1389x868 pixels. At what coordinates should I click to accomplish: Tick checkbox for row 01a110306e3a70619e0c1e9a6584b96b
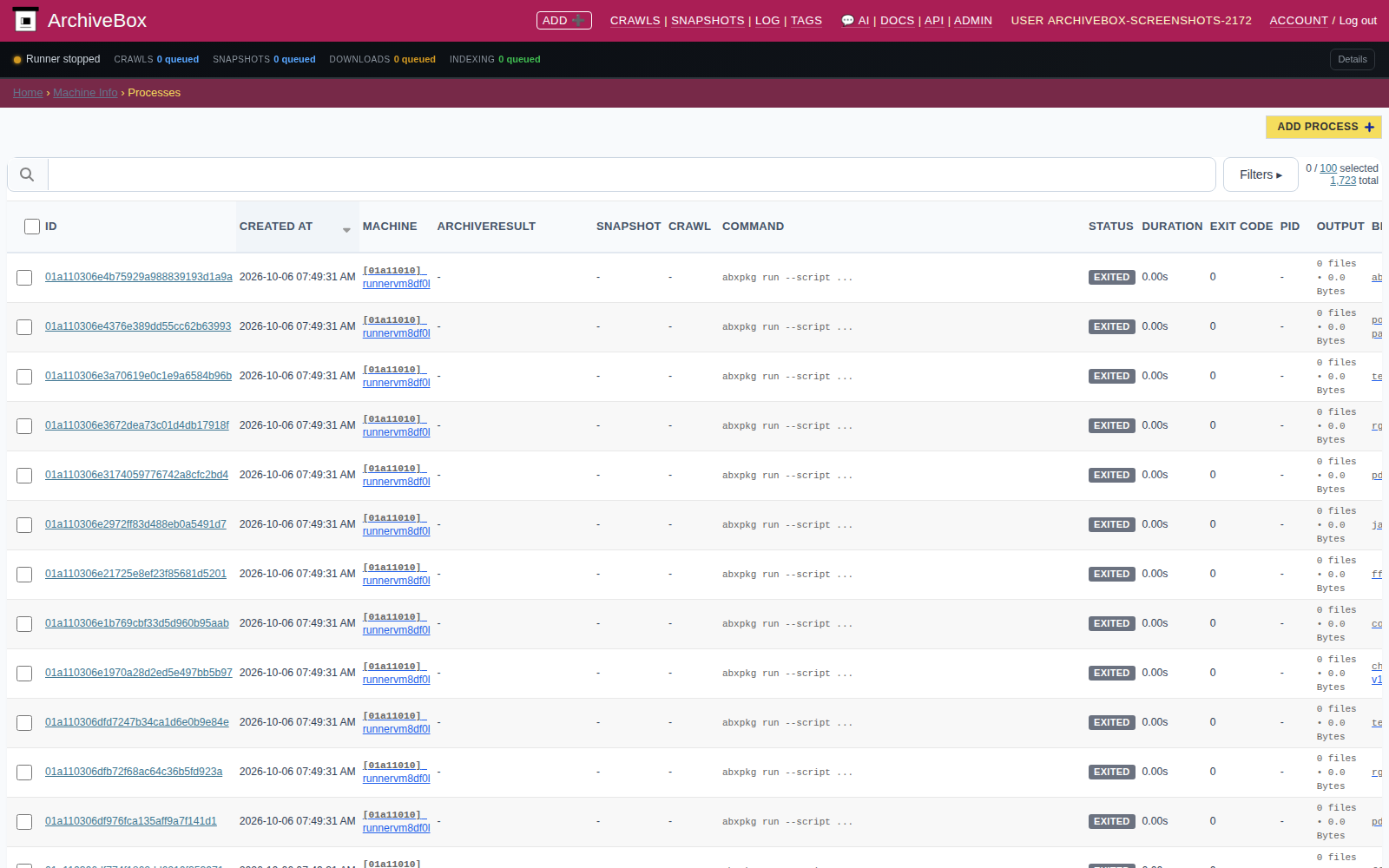24,377
